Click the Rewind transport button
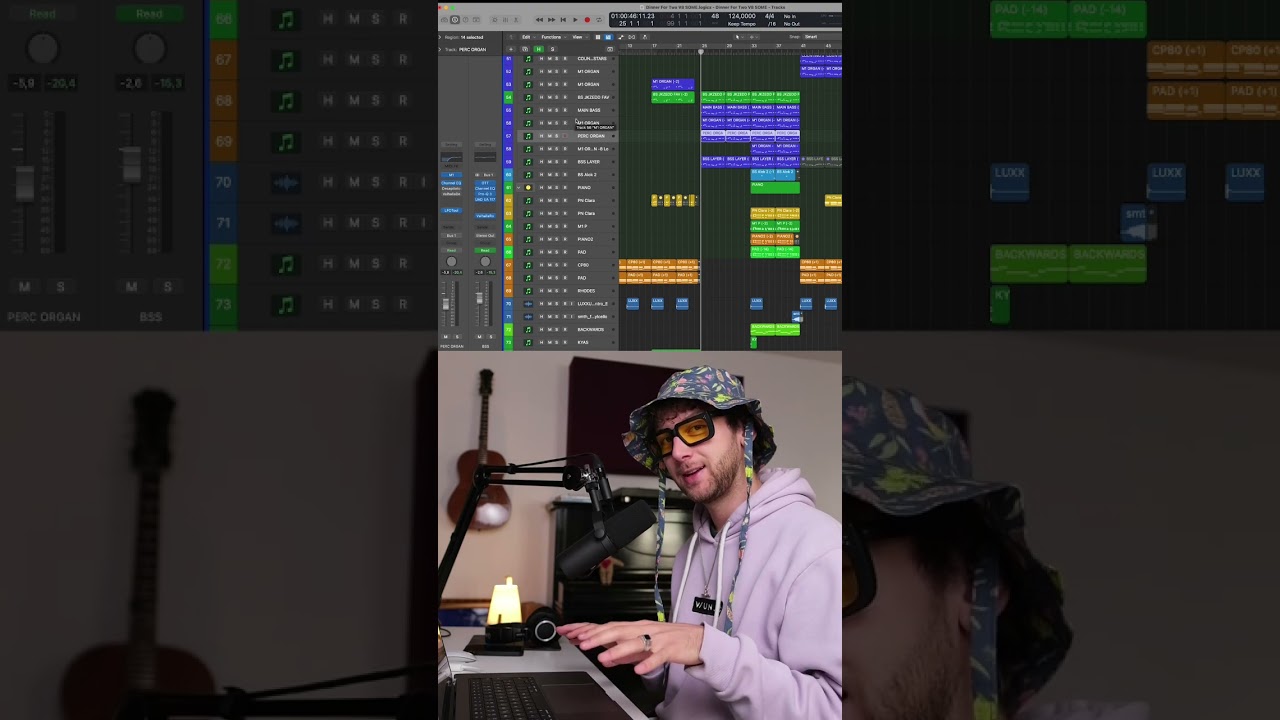1280x720 pixels. [540, 20]
